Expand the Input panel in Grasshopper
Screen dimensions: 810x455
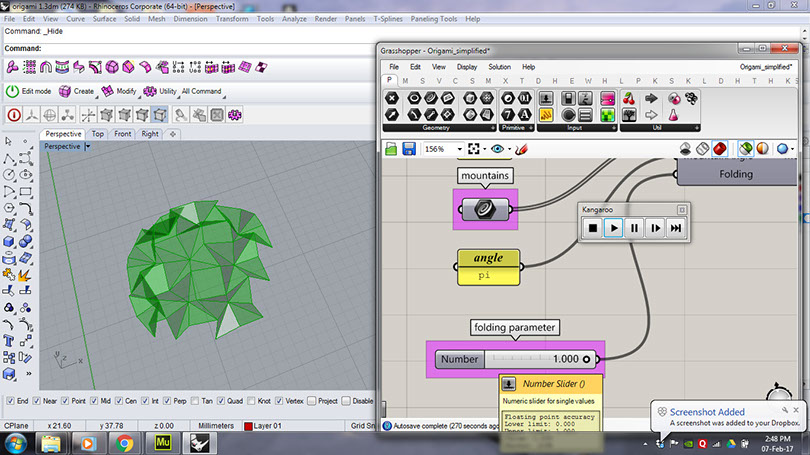point(613,128)
